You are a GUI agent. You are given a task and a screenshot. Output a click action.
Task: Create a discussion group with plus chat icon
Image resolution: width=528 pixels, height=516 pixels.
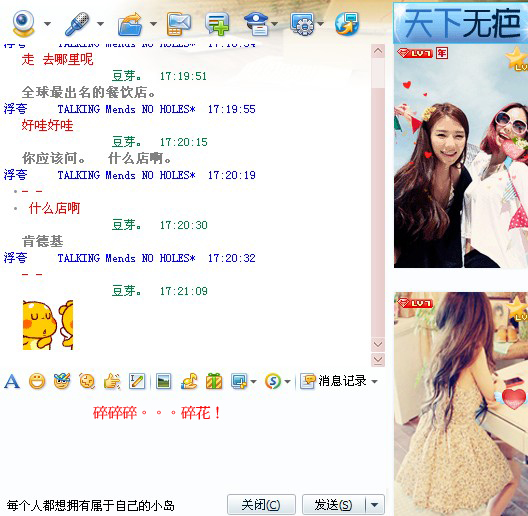pos(217,24)
